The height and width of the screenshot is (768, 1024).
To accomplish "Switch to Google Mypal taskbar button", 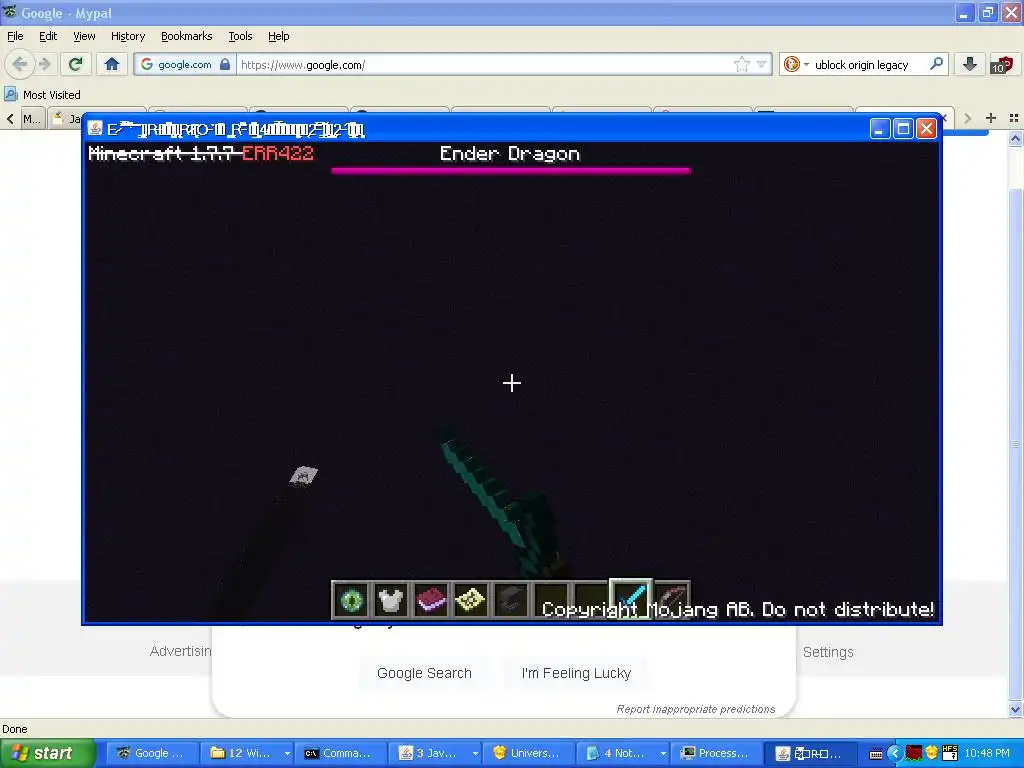I will click(x=152, y=753).
